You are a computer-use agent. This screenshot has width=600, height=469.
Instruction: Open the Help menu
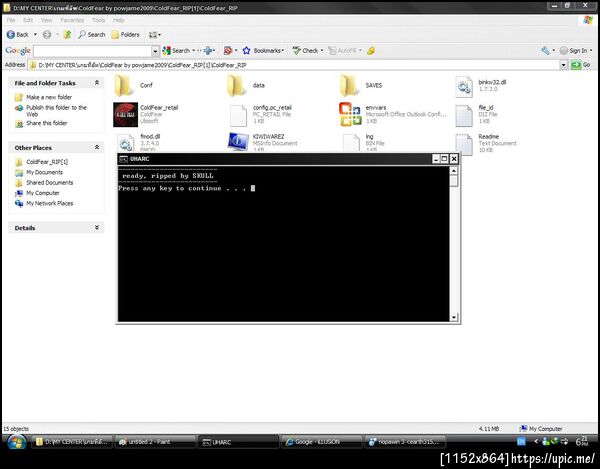click(119, 20)
